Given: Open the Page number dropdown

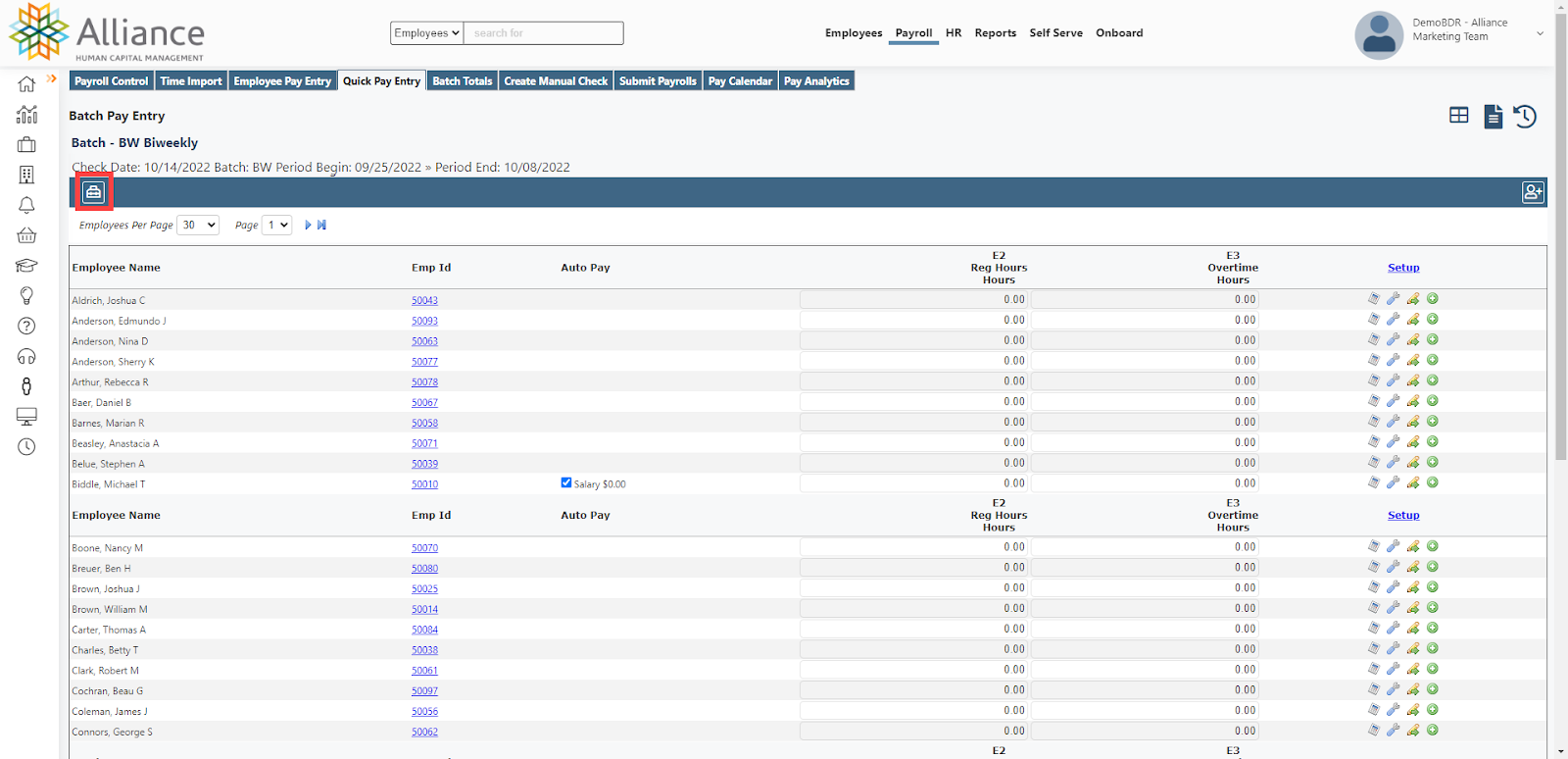Looking at the screenshot, I should 277,226.
